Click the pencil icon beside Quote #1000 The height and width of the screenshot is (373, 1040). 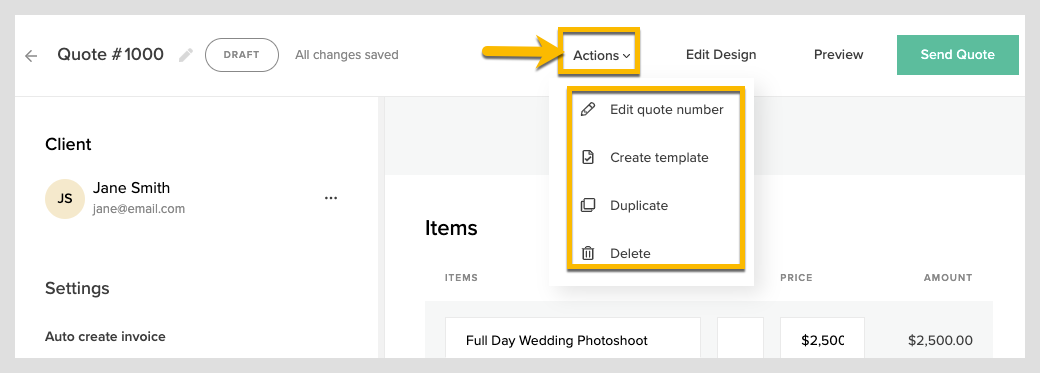186,55
